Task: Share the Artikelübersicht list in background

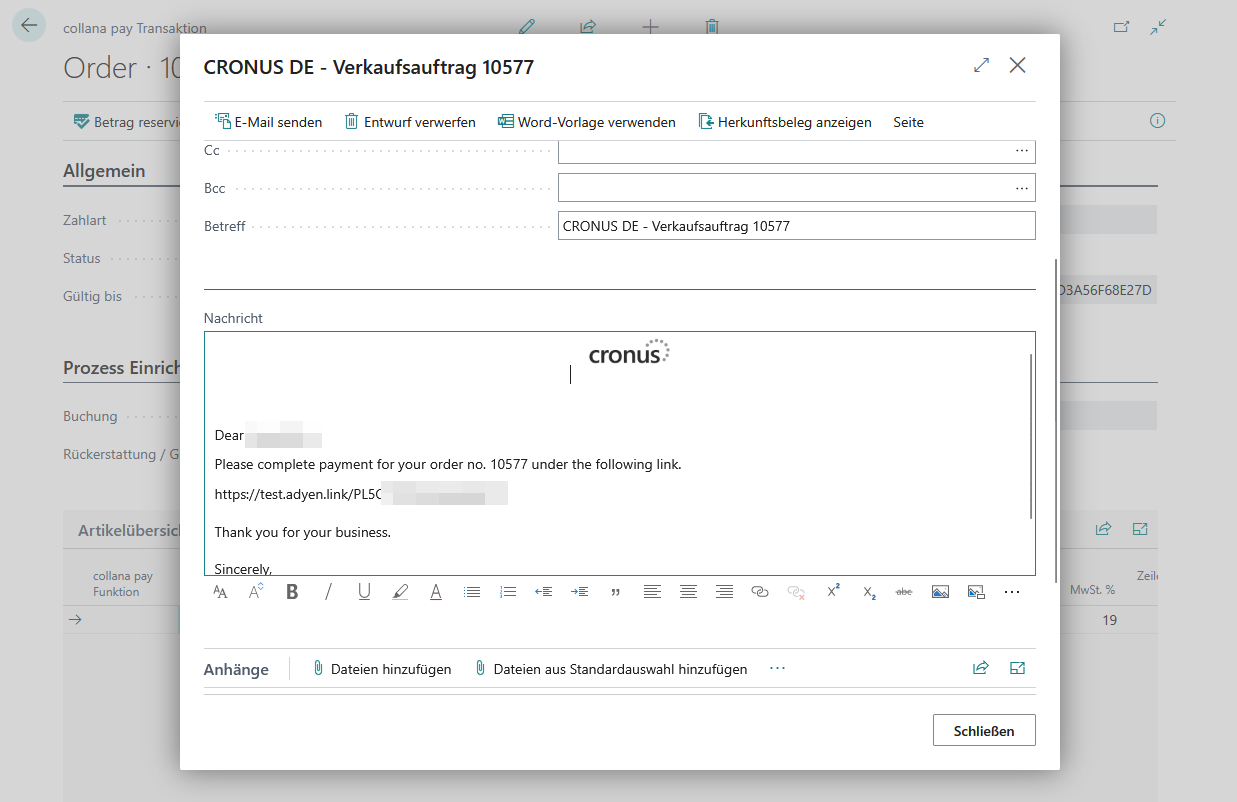Action: pos(1103,529)
